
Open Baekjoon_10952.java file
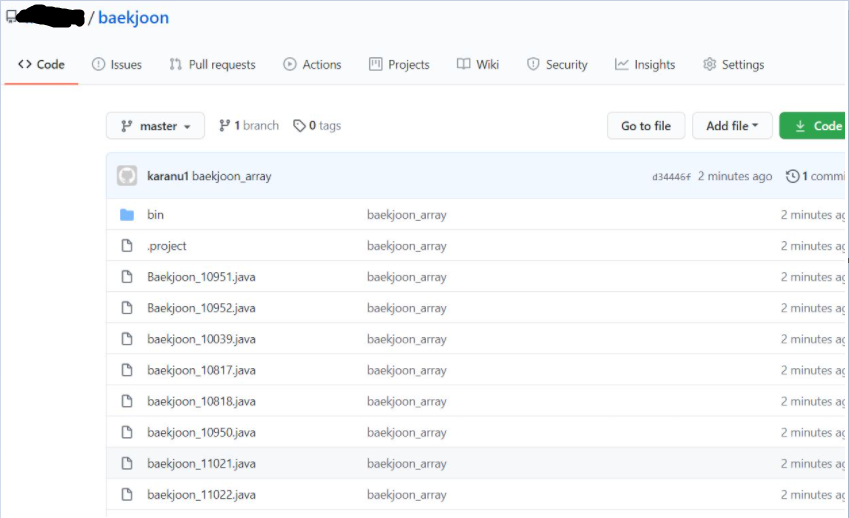pyautogui.click(x=201, y=308)
